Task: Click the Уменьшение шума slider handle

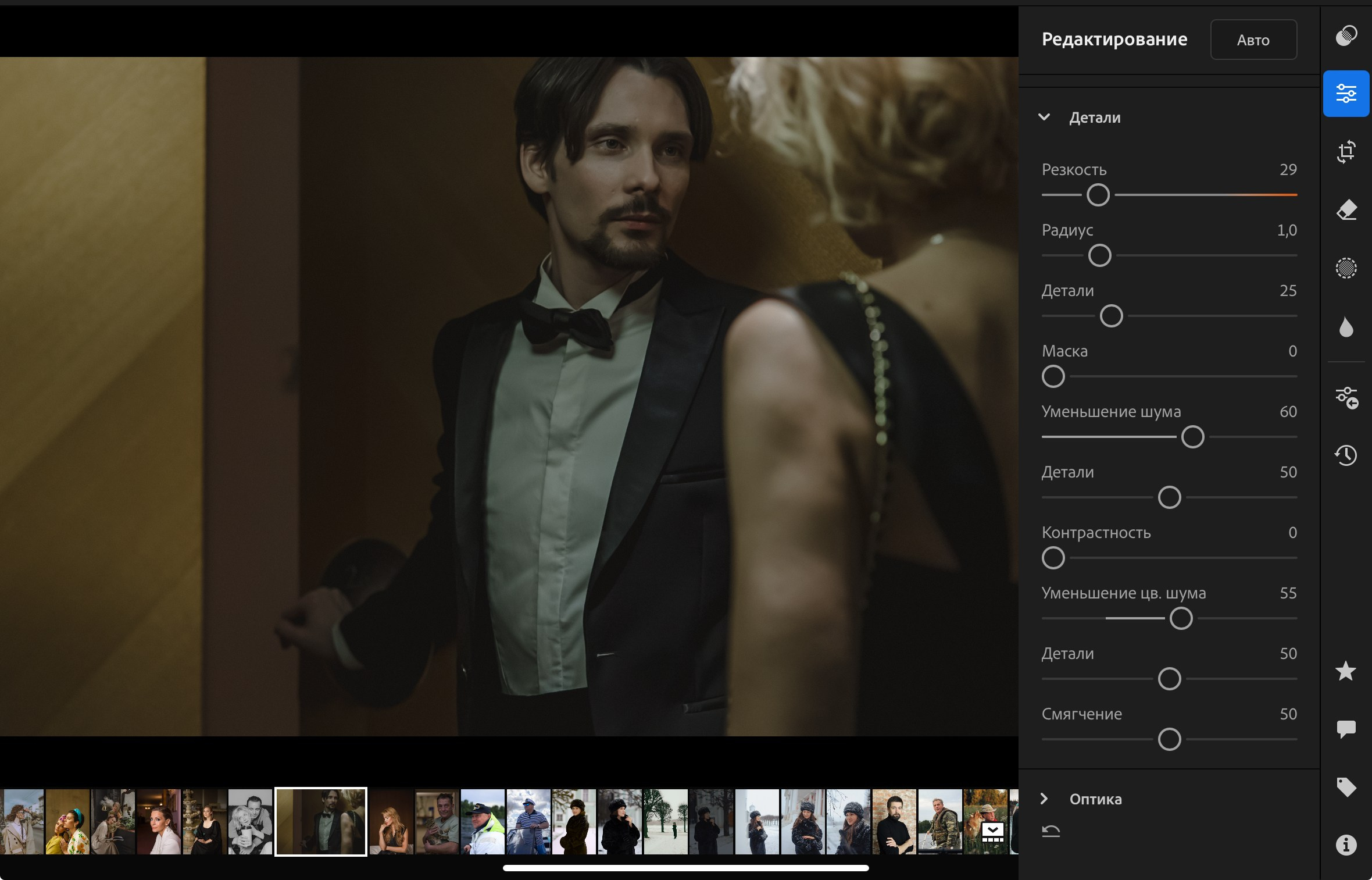Action: tap(1192, 437)
